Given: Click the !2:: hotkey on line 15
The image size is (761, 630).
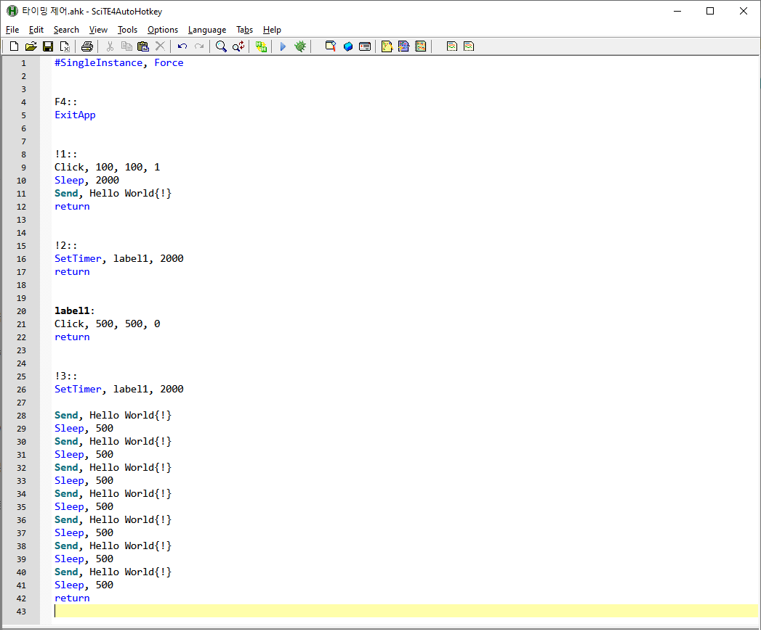Looking at the screenshot, I should pos(66,246).
